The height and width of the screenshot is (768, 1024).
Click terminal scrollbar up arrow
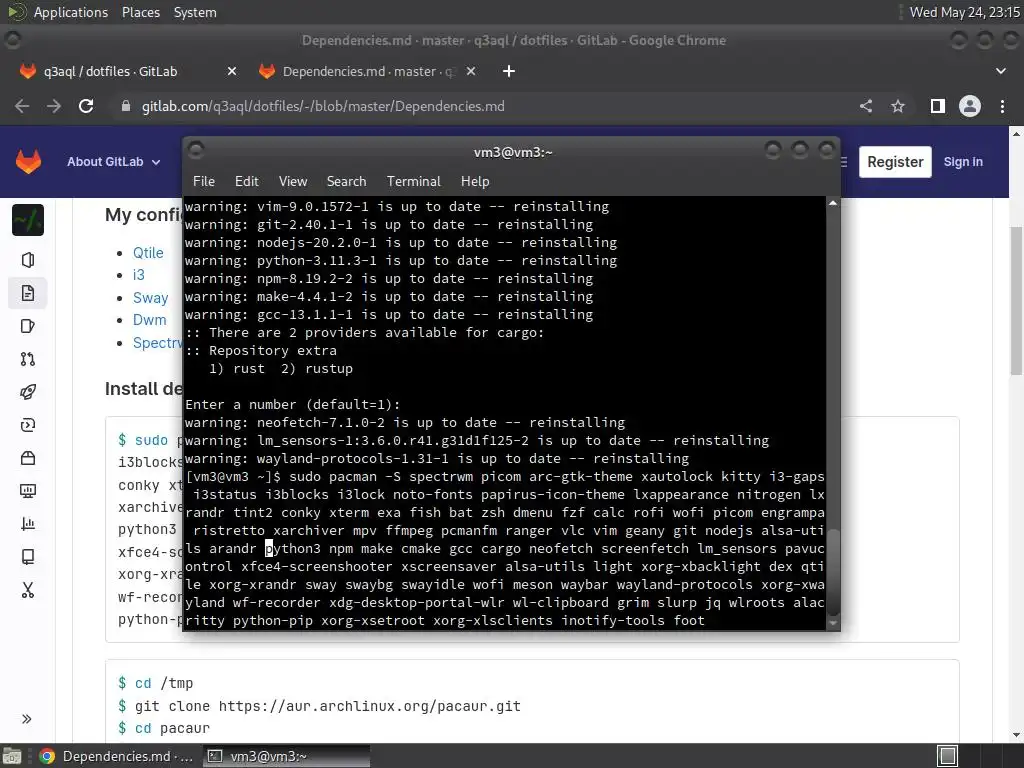click(833, 203)
